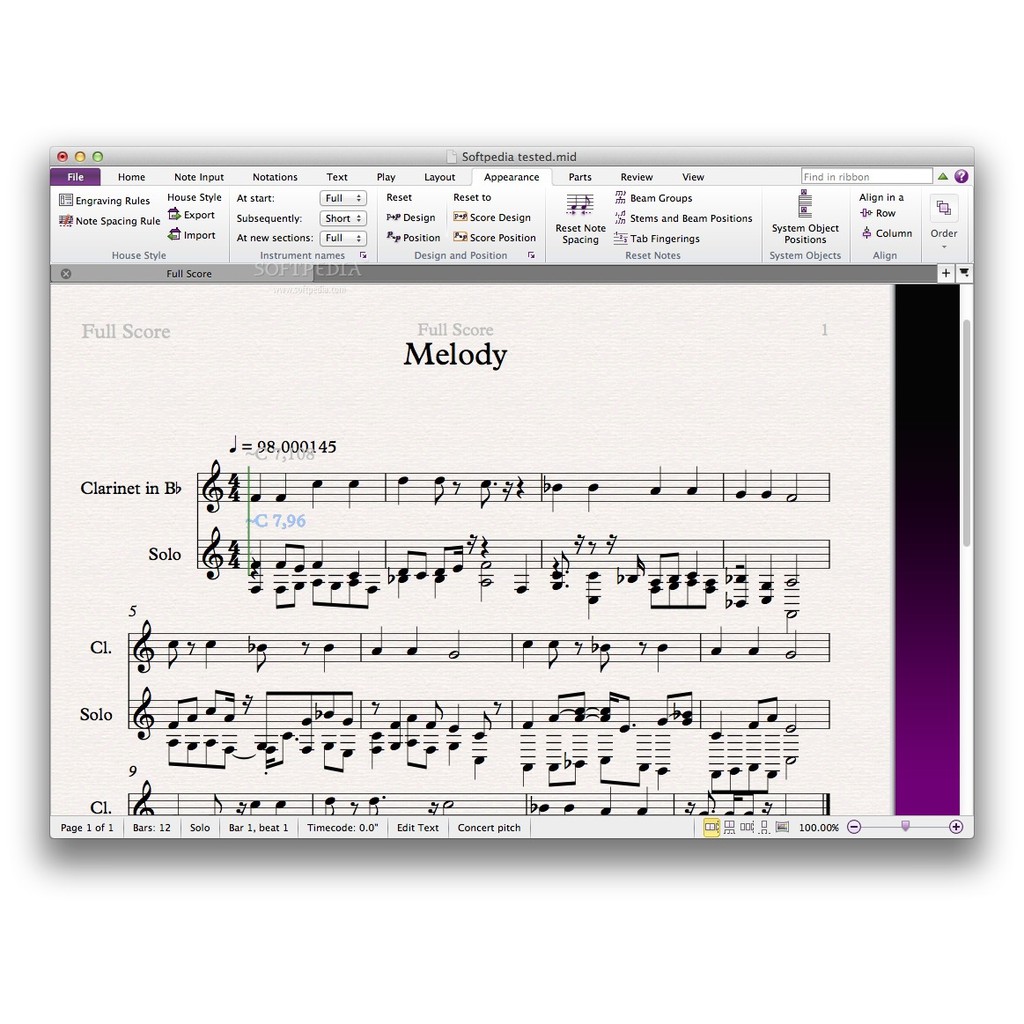Align selected objects in a Column
The image size is (1024, 1024).
886,233
